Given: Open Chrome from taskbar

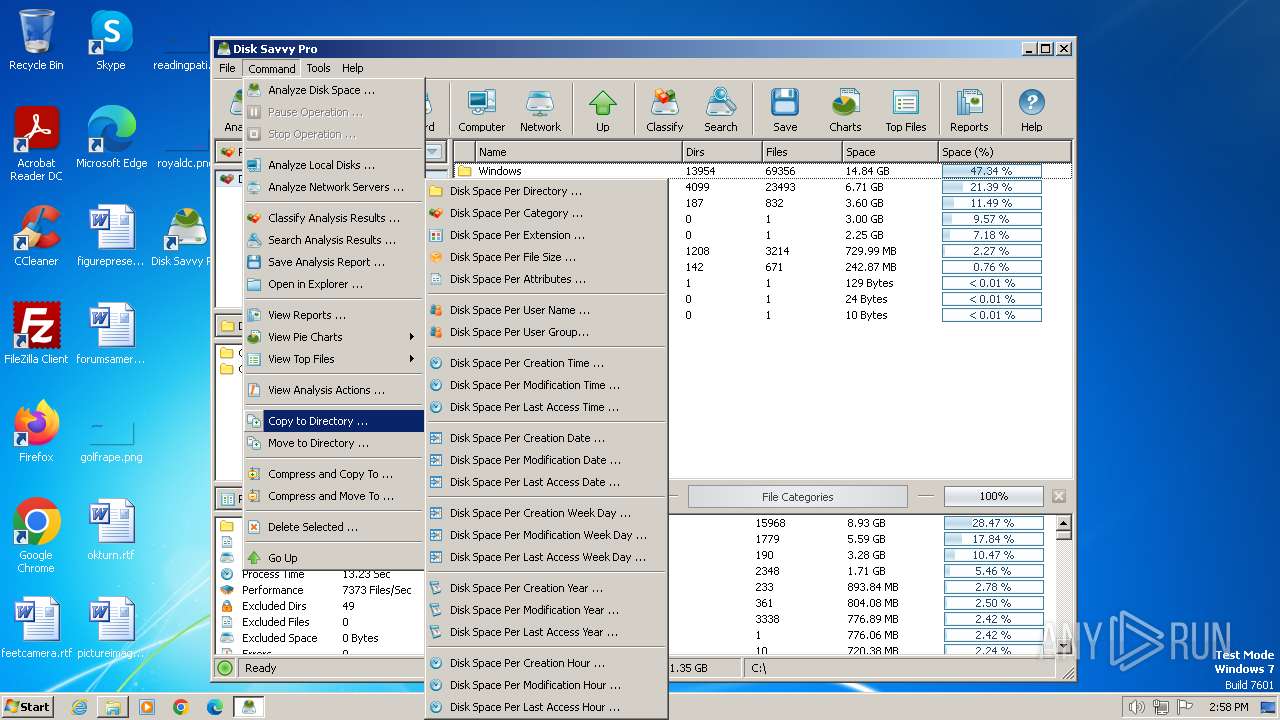Looking at the screenshot, I should (181, 707).
